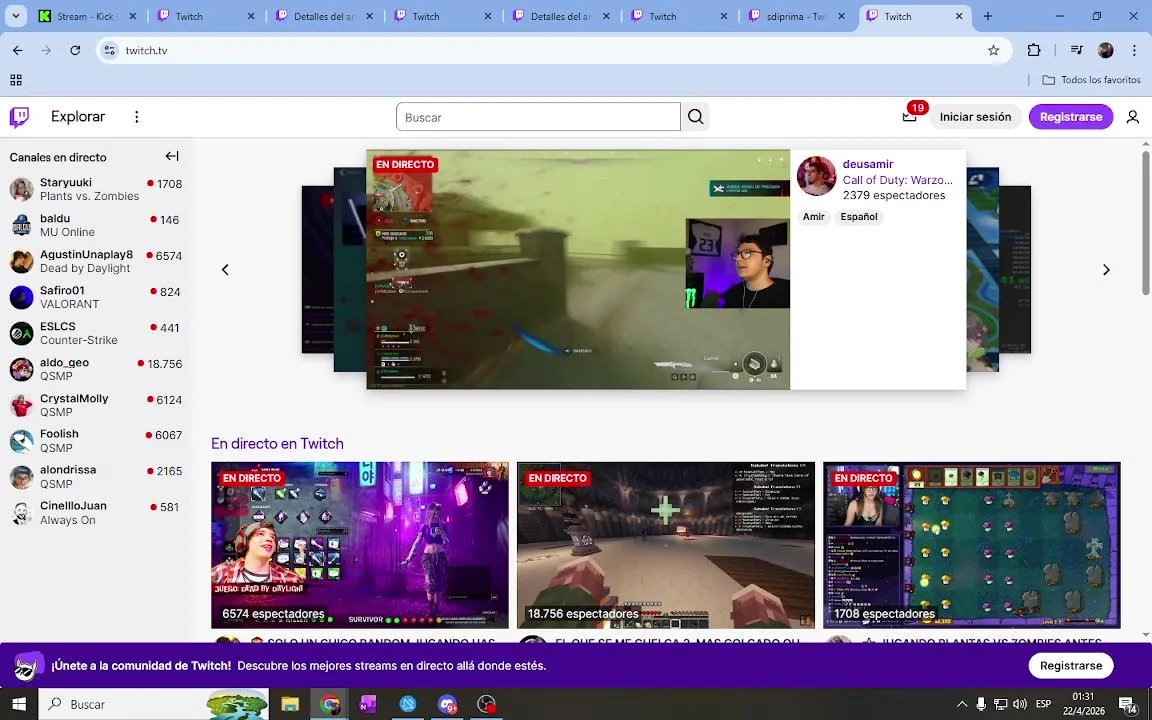This screenshot has width=1152, height=720.
Task: Open stream thumbnail with 18.756 espectadores
Action: (666, 545)
